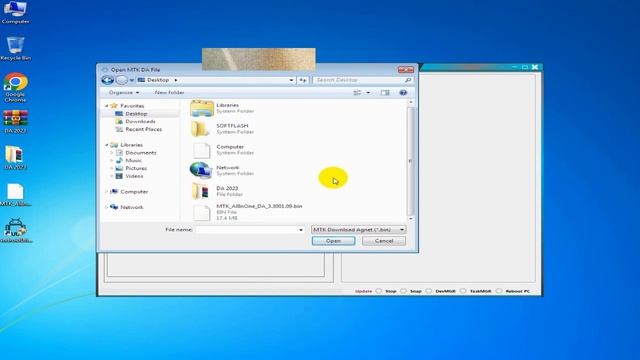Click the file list vertical scrollbar
640x360 pixels.
point(411,161)
